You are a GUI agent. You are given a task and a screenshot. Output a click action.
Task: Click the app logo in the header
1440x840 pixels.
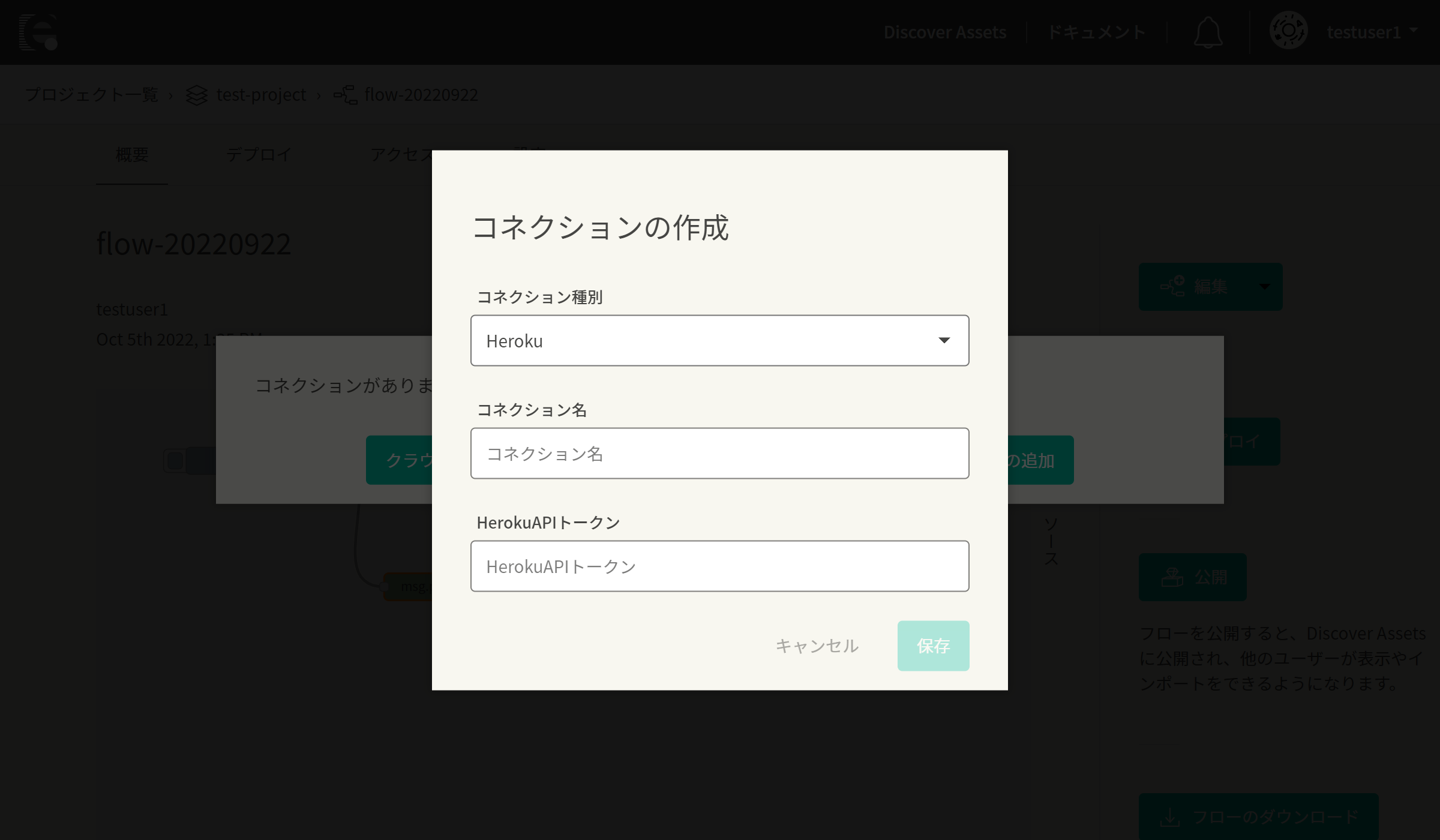coord(38,32)
